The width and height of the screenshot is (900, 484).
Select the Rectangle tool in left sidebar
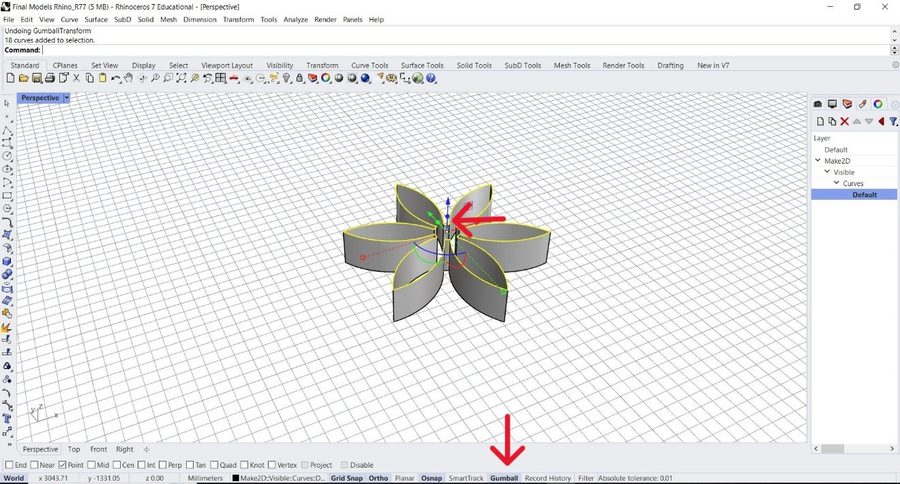(x=7, y=196)
